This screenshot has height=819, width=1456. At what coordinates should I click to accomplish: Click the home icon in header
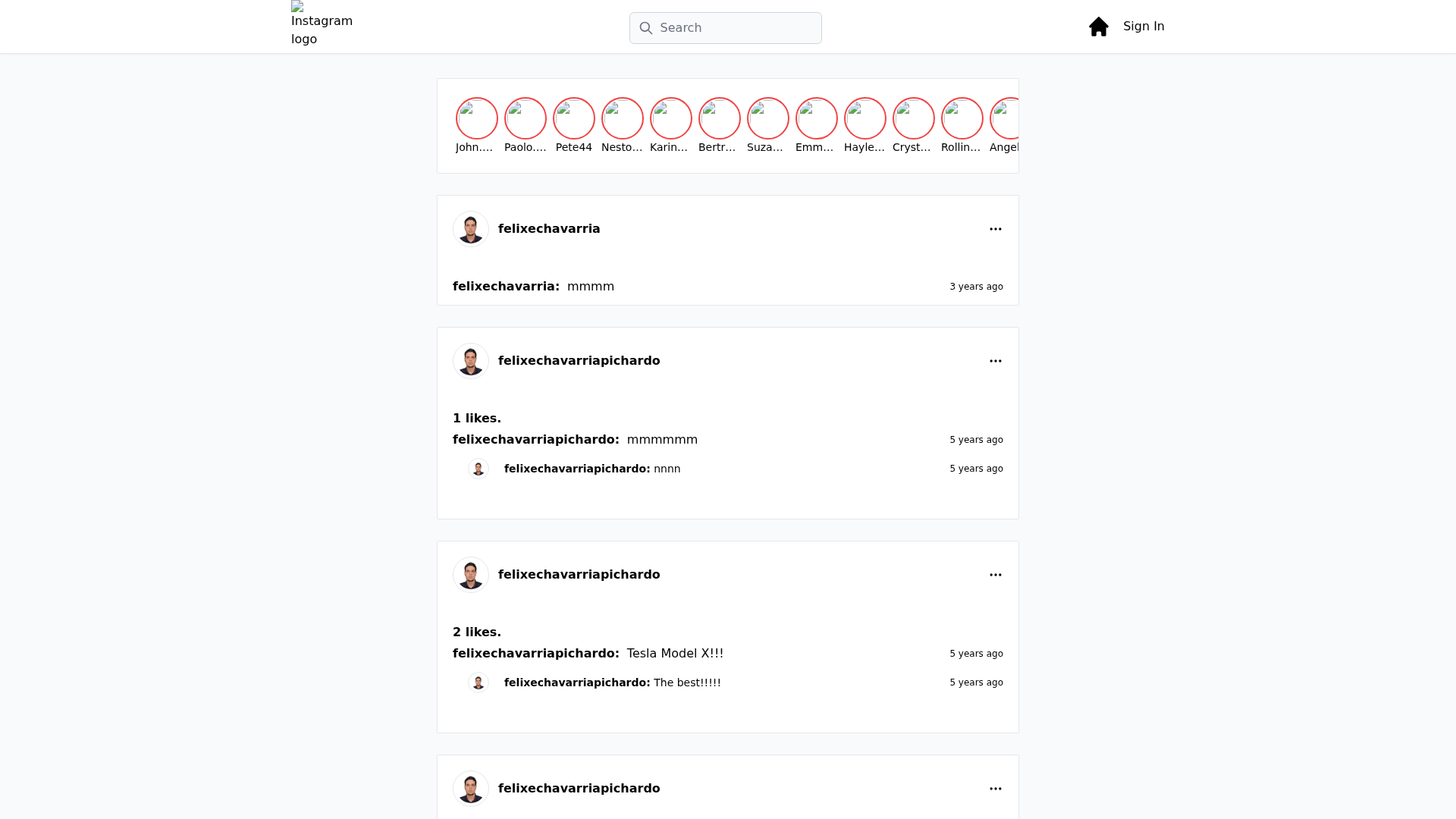1098,27
